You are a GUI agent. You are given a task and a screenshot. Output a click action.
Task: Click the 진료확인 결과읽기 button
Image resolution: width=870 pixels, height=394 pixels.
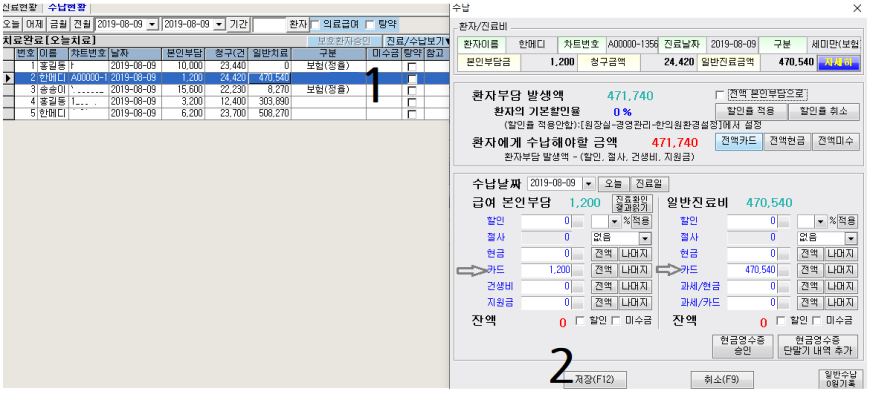click(632, 204)
